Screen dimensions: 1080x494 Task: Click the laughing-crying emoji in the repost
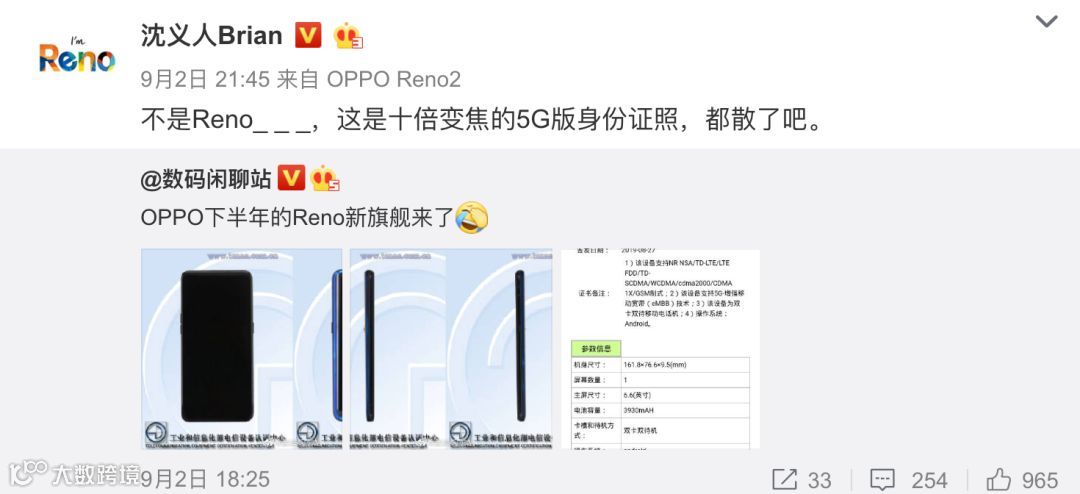tap(472, 218)
